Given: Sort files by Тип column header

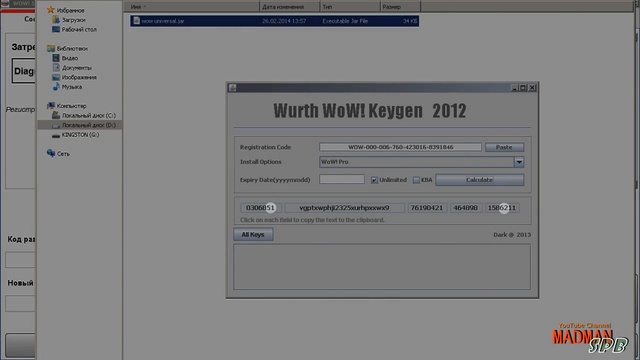Looking at the screenshot, I should (x=350, y=7).
